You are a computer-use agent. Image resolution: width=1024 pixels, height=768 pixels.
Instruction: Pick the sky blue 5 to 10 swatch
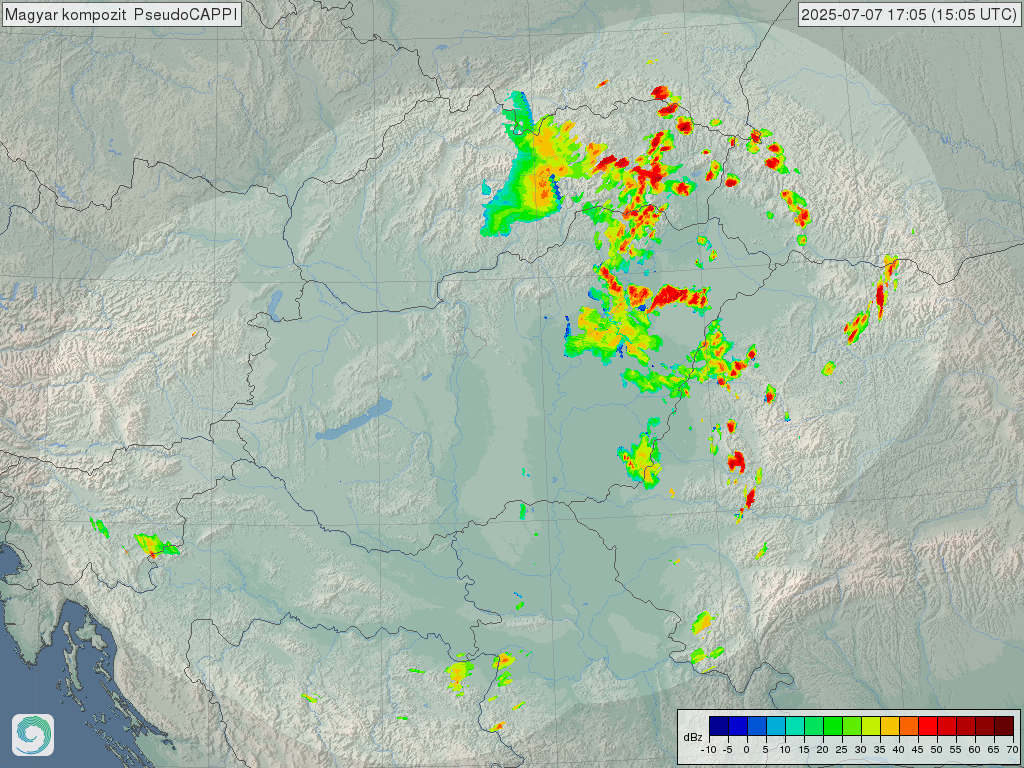(776, 726)
